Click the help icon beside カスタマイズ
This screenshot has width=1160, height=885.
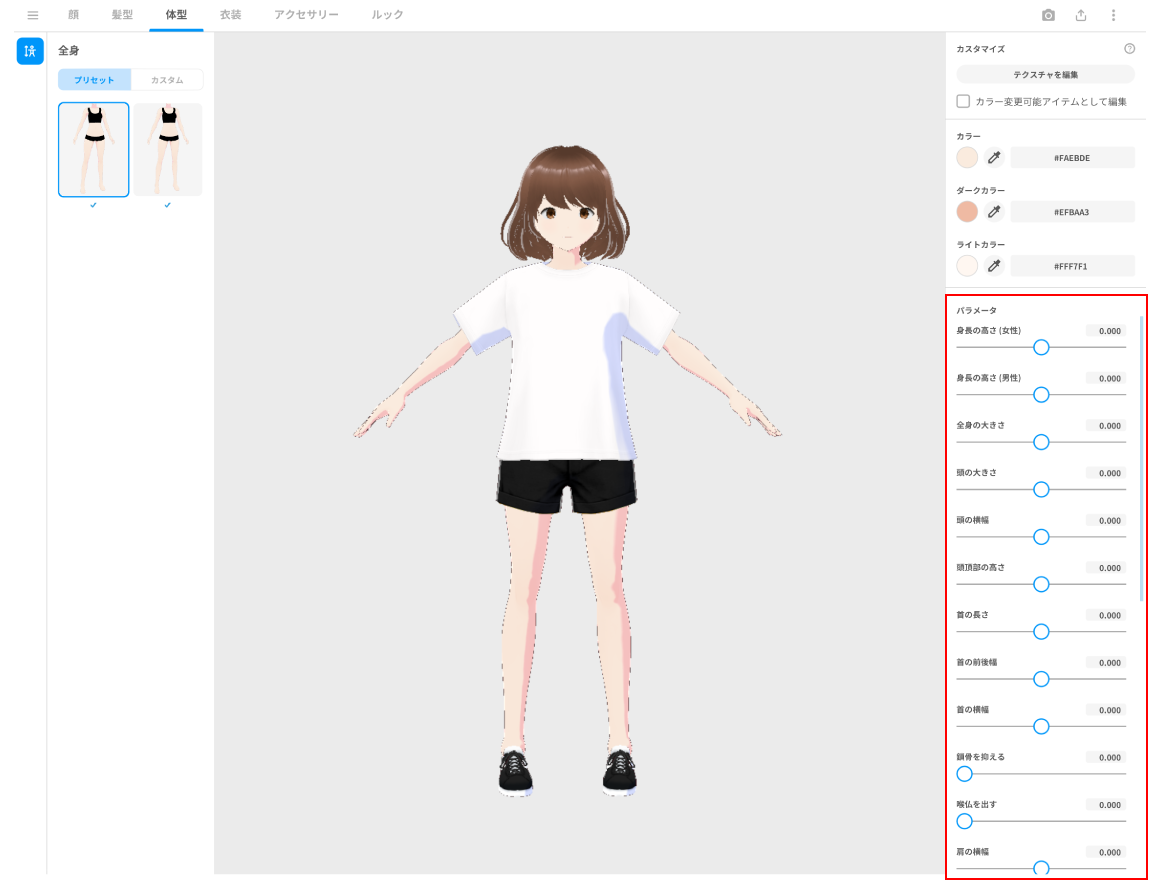coord(1129,48)
